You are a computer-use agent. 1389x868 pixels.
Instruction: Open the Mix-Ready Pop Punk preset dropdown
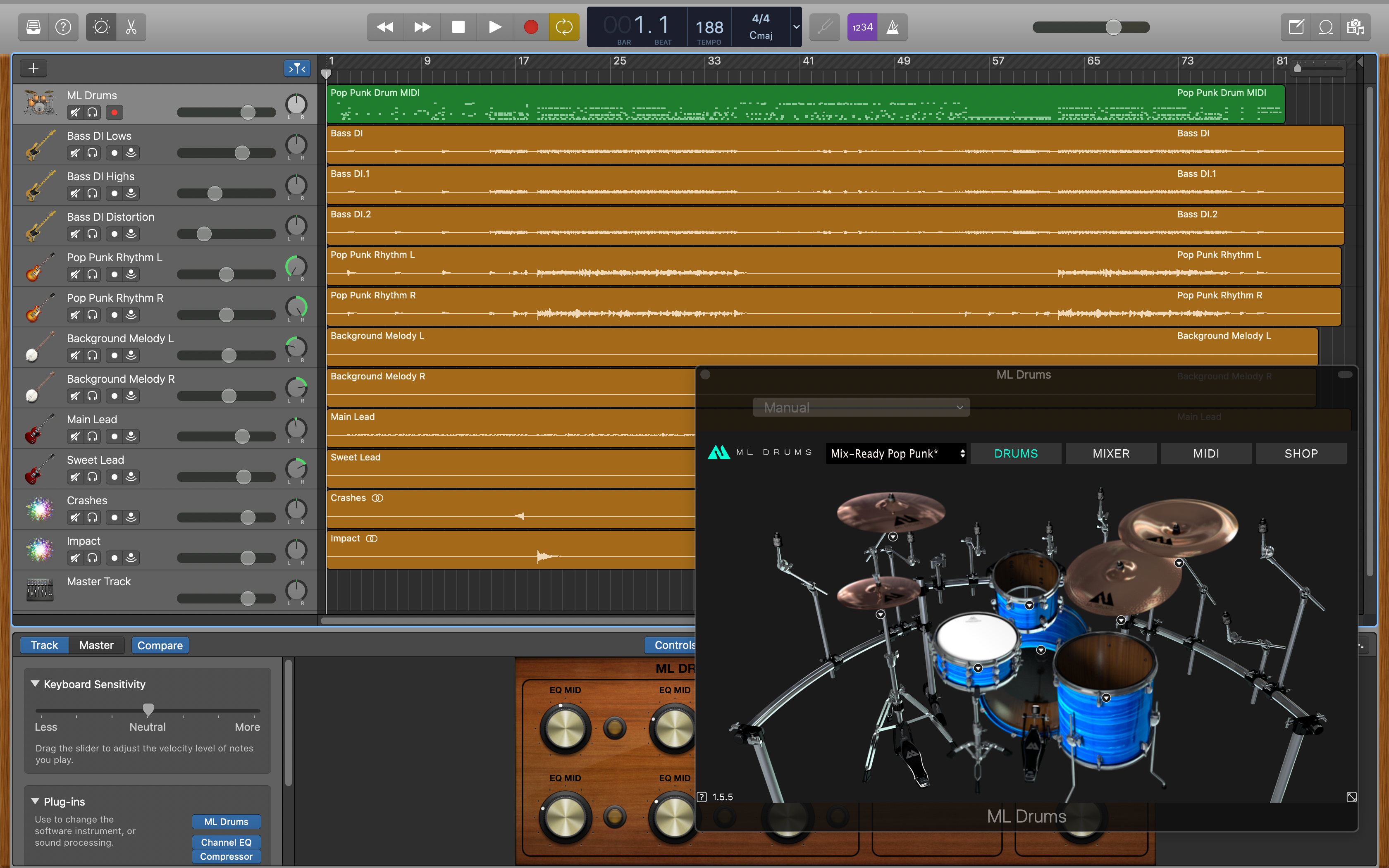point(895,453)
